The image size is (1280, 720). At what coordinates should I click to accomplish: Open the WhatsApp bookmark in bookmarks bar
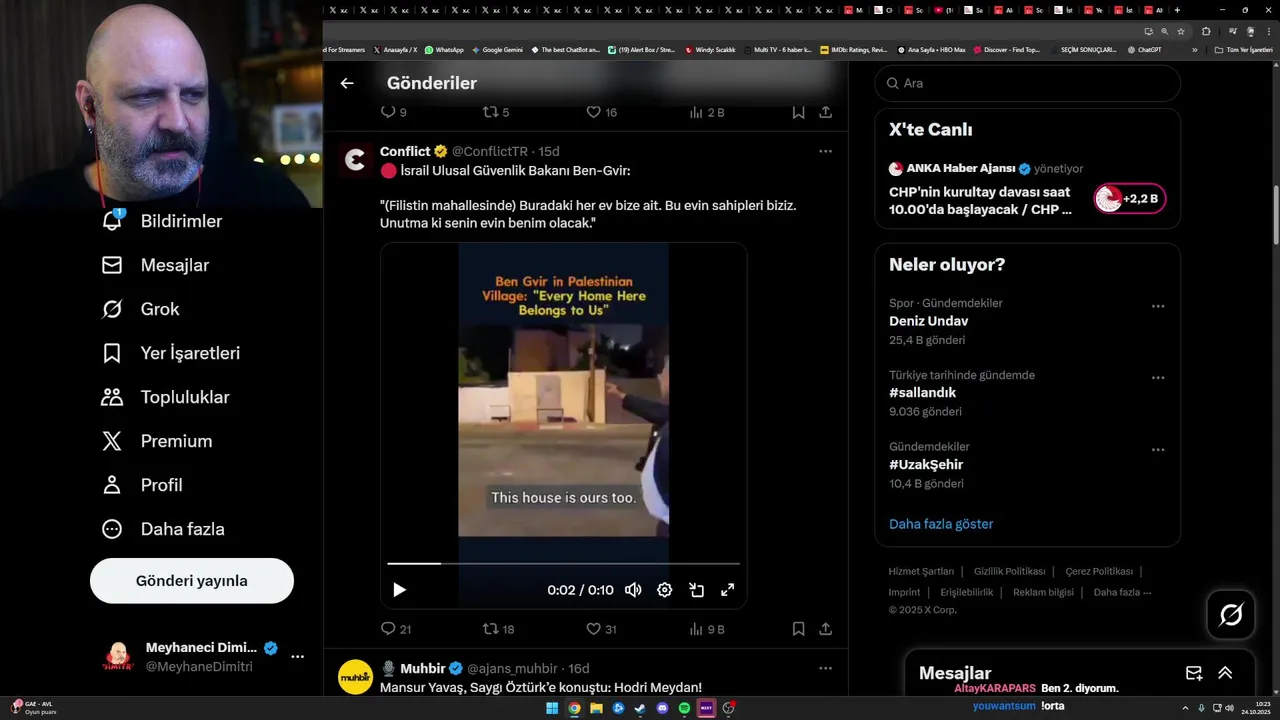tap(444, 49)
